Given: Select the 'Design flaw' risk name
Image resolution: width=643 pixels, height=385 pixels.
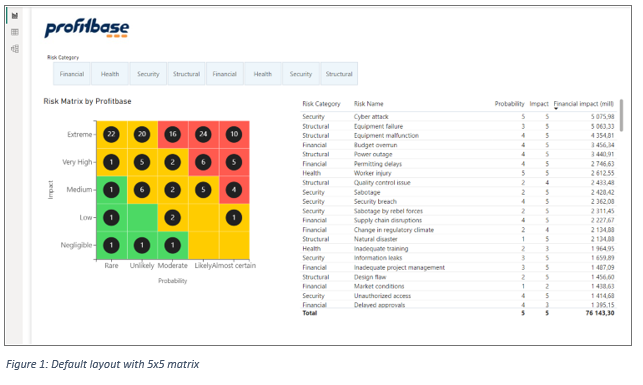Looking at the screenshot, I should pos(370,277).
